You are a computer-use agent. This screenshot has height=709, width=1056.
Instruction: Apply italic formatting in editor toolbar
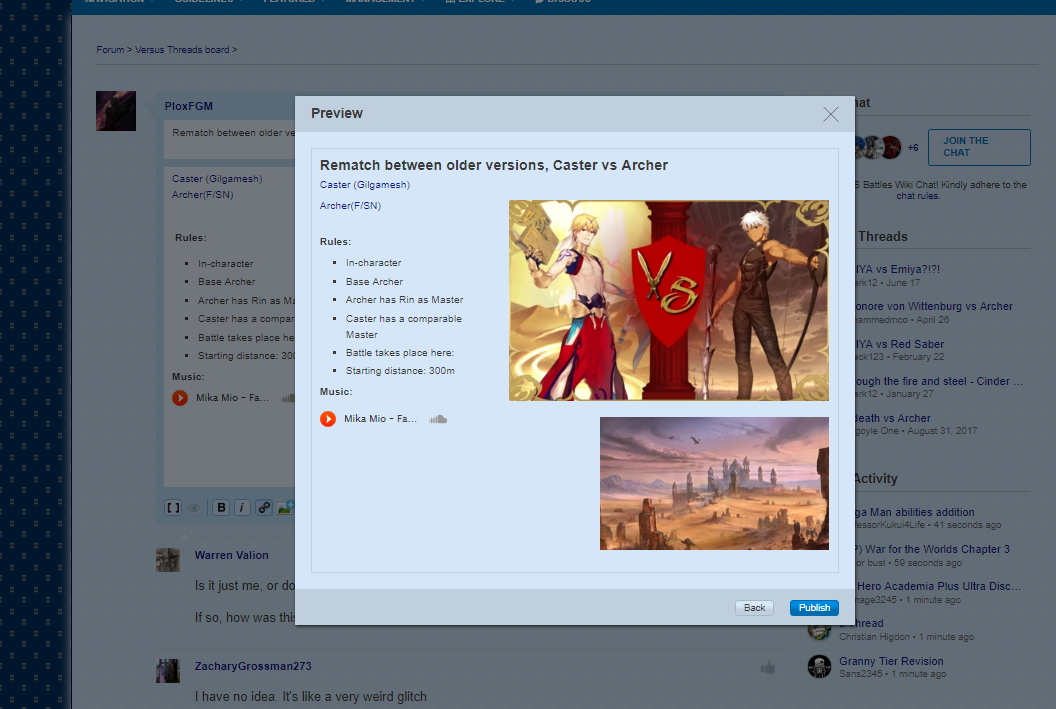[242, 508]
